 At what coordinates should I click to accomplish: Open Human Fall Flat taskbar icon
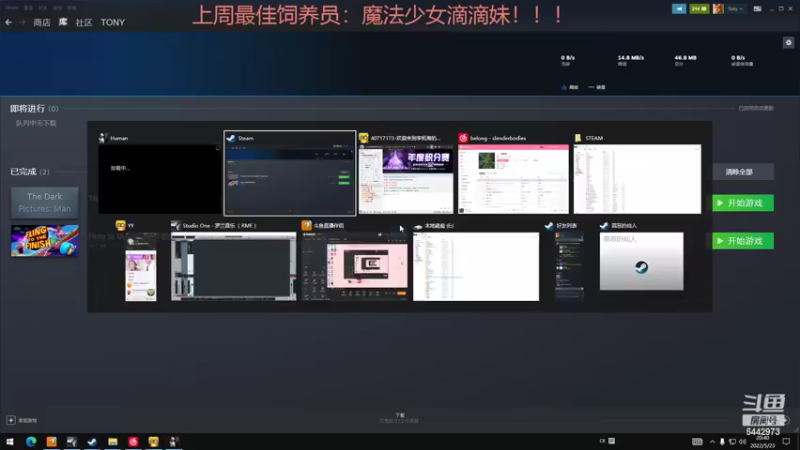point(174,442)
